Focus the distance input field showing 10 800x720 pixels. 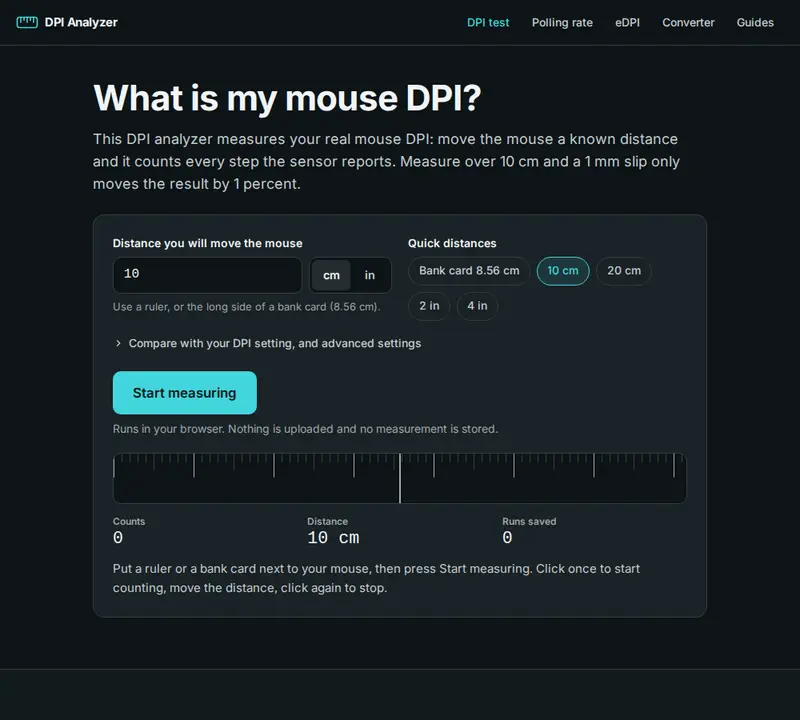point(207,275)
